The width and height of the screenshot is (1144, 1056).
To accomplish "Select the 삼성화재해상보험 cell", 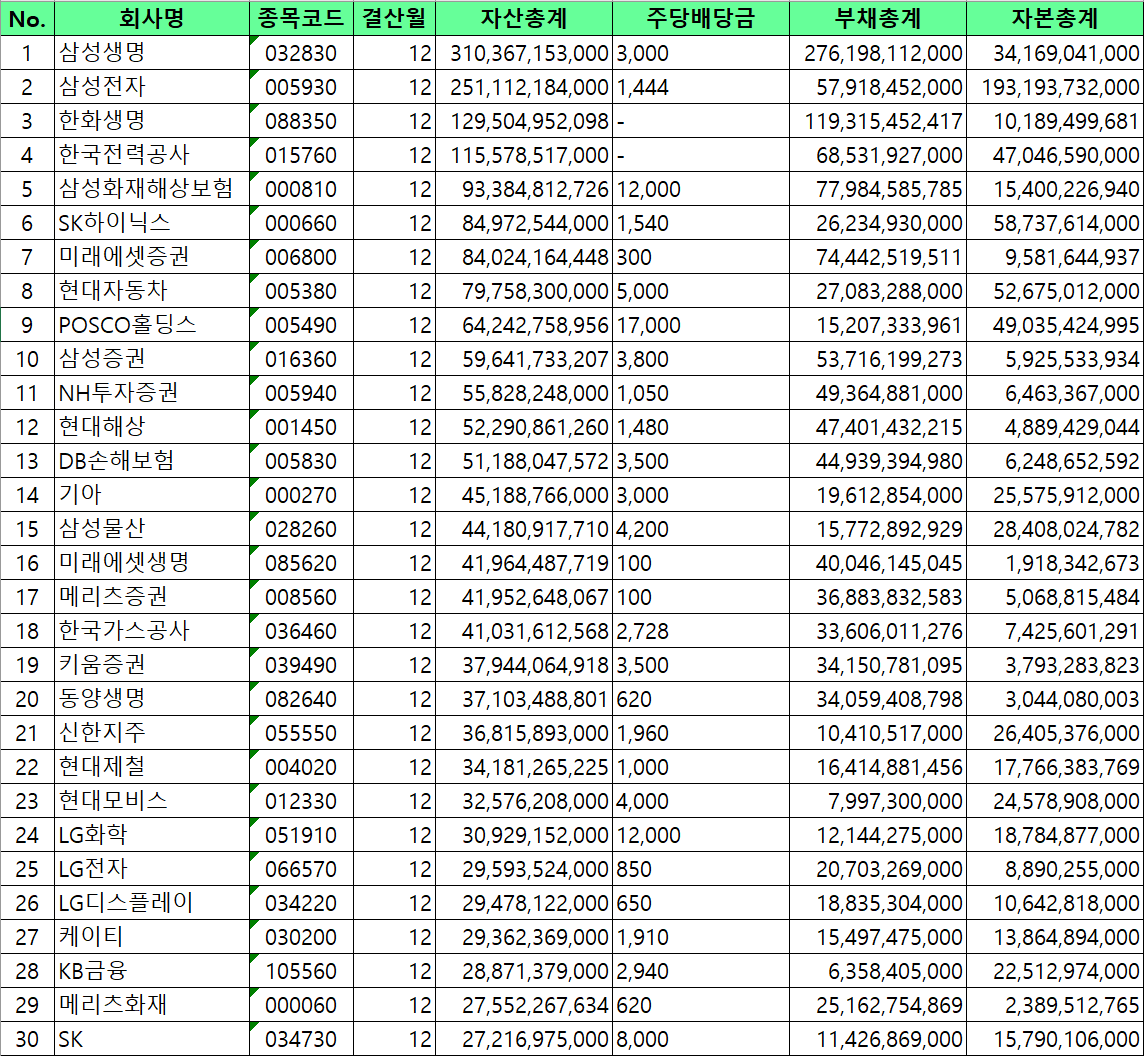I will pyautogui.click(x=152, y=189).
